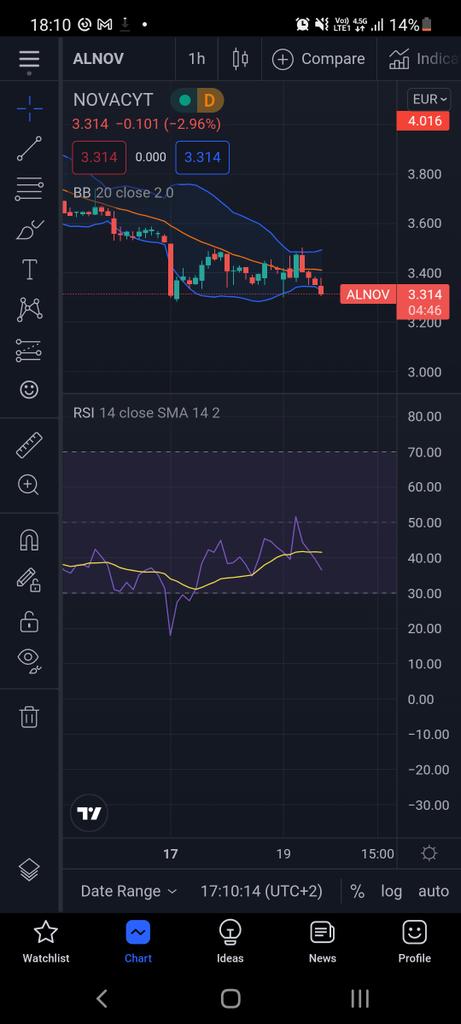Expand the Date Range dropdown
461x1024 pixels.
(129, 891)
